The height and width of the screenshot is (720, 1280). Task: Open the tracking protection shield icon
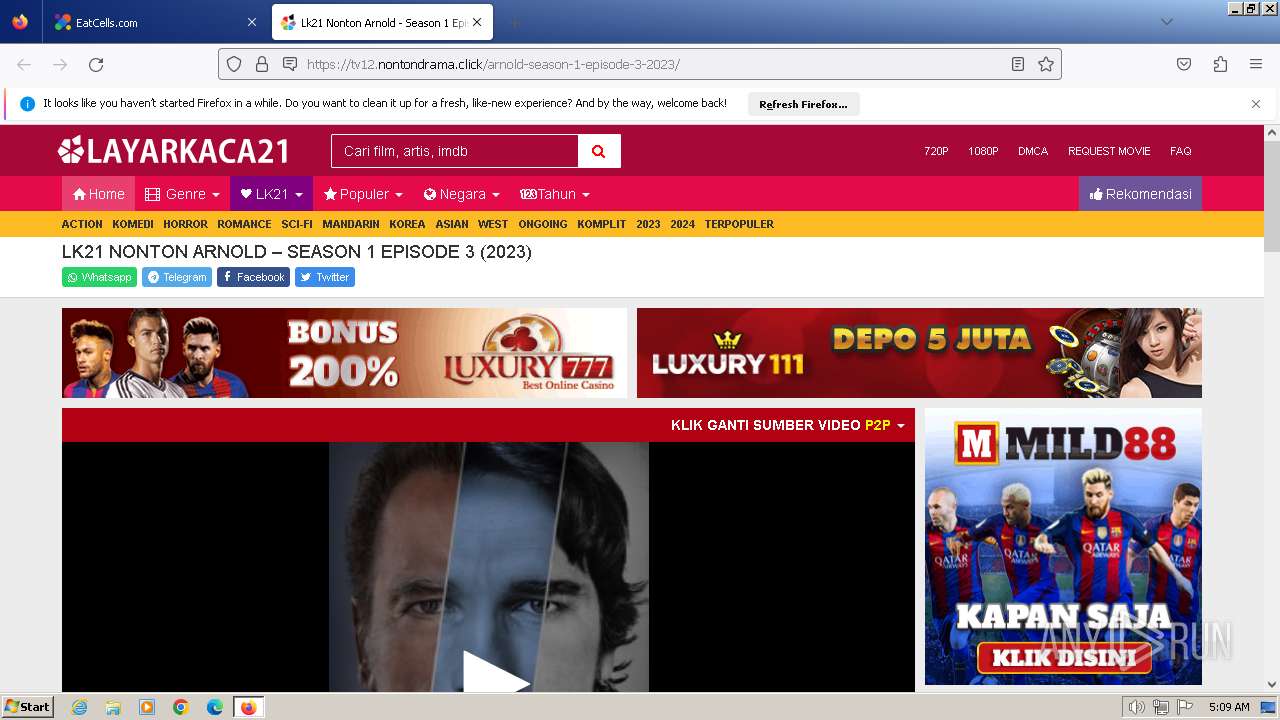(x=234, y=64)
